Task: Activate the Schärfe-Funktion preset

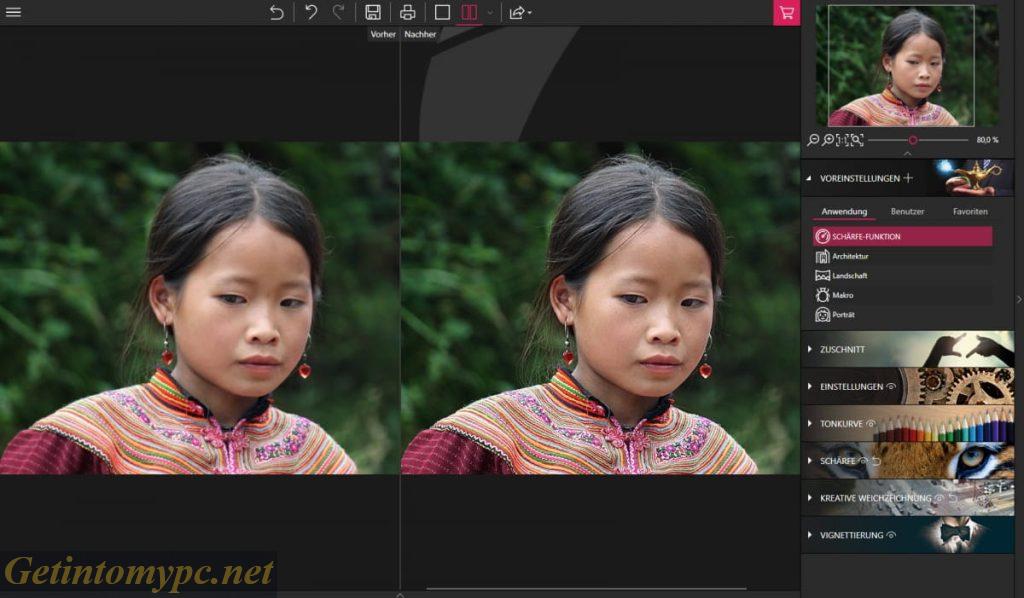Action: click(x=880, y=235)
